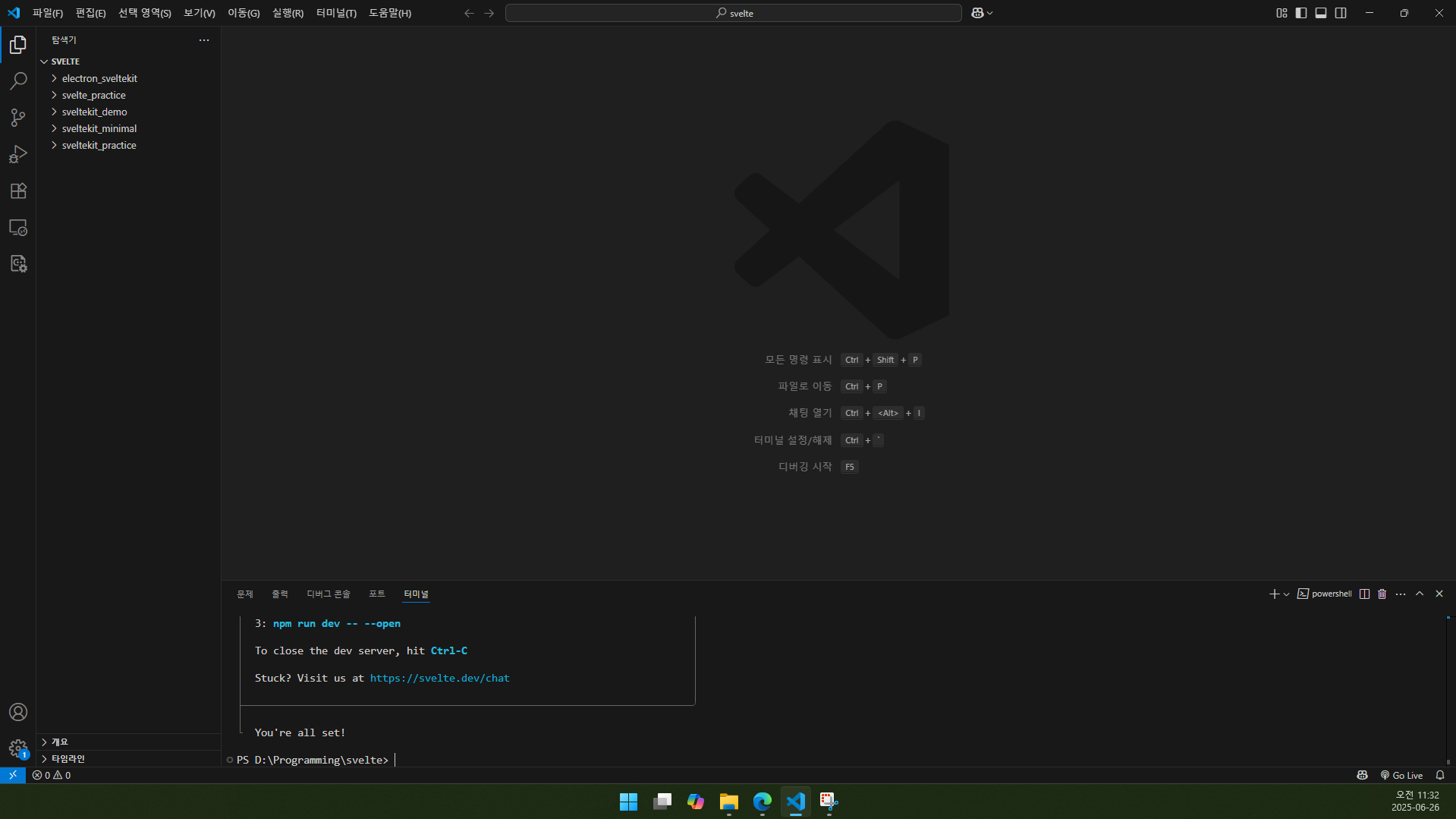Toggle secondary side bar visibility
Screen dimensions: 1456x819
[x=1341, y=13]
